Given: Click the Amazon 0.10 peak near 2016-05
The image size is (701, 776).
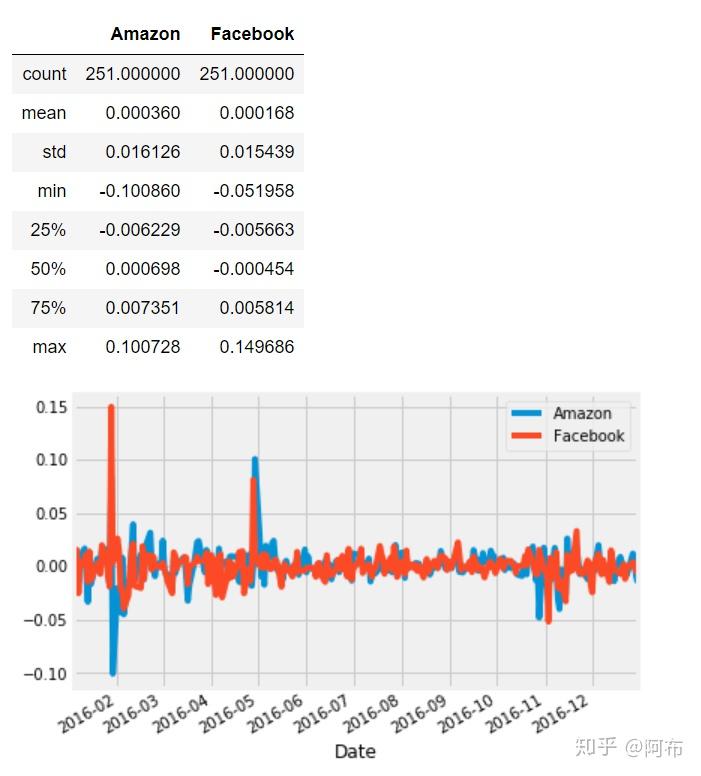Looking at the screenshot, I should [x=255, y=459].
